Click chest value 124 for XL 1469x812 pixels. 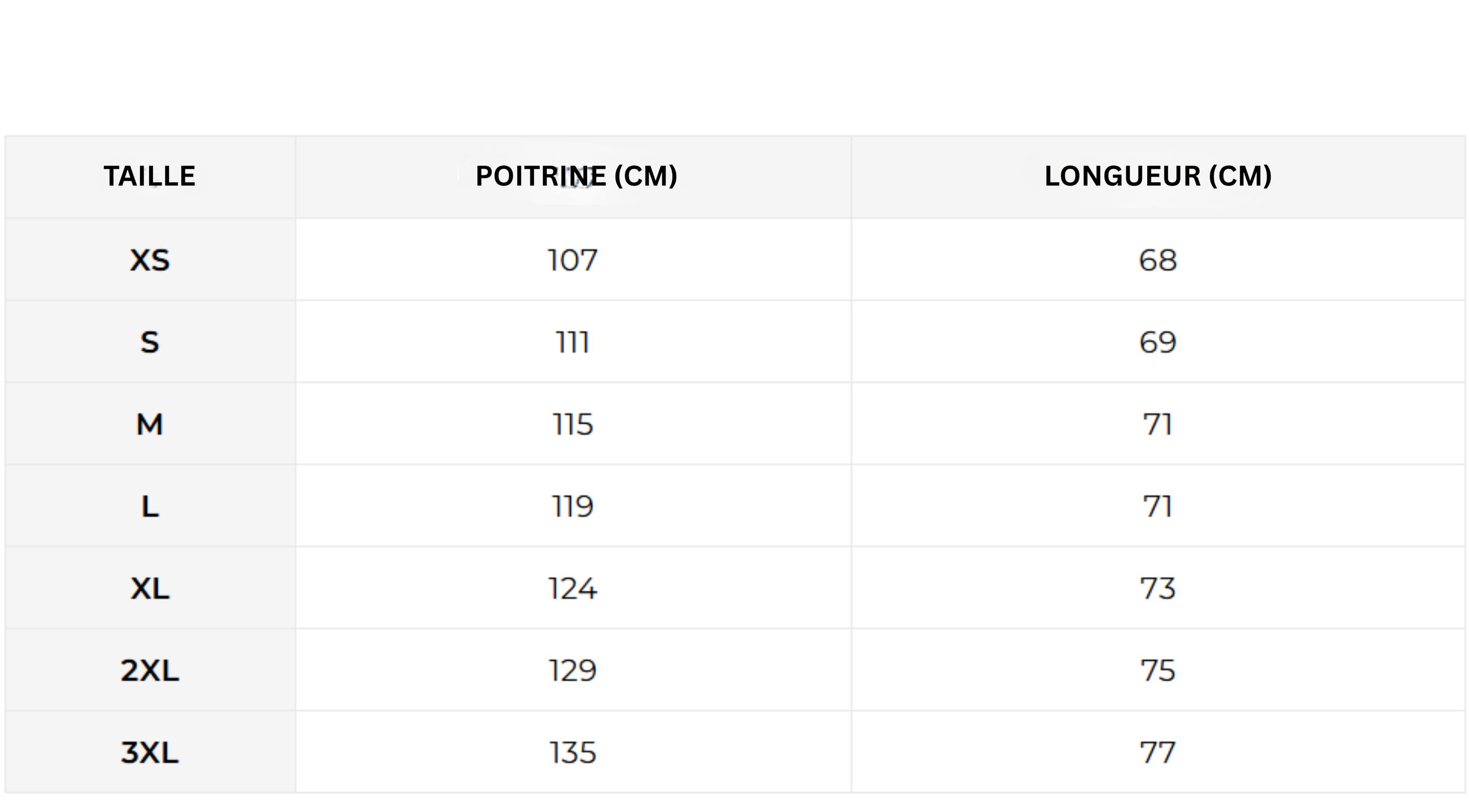(x=572, y=588)
